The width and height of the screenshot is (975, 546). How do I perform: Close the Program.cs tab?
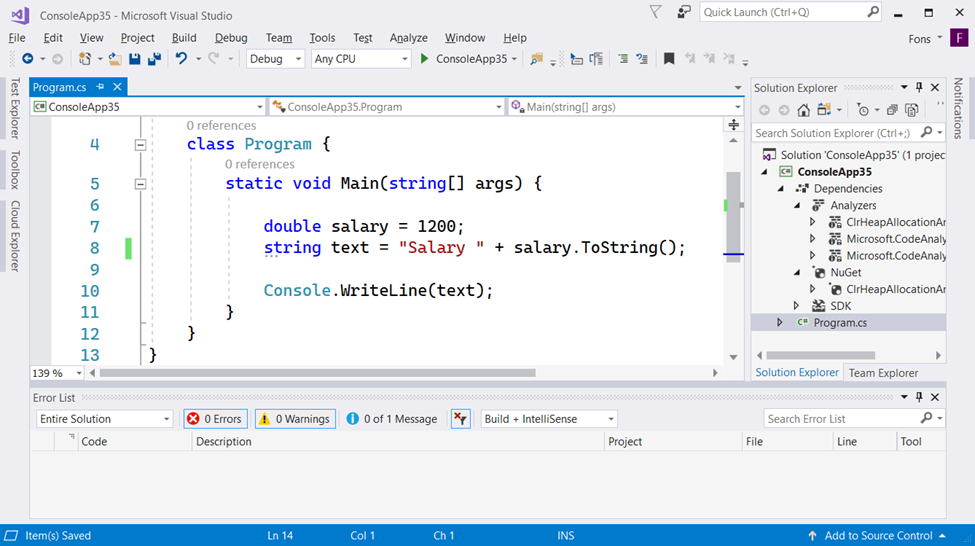(x=117, y=86)
